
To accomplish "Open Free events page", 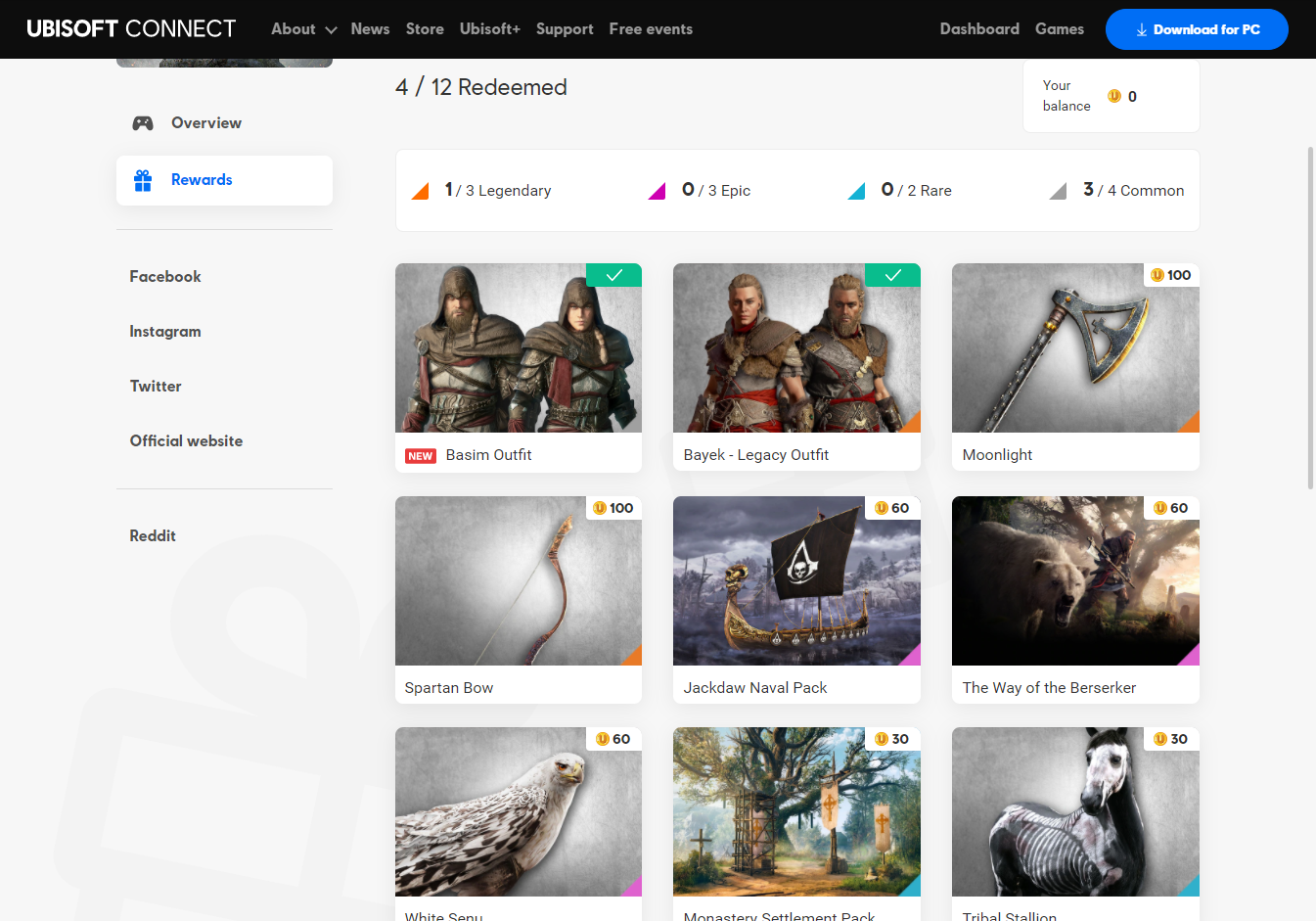I will pos(651,29).
